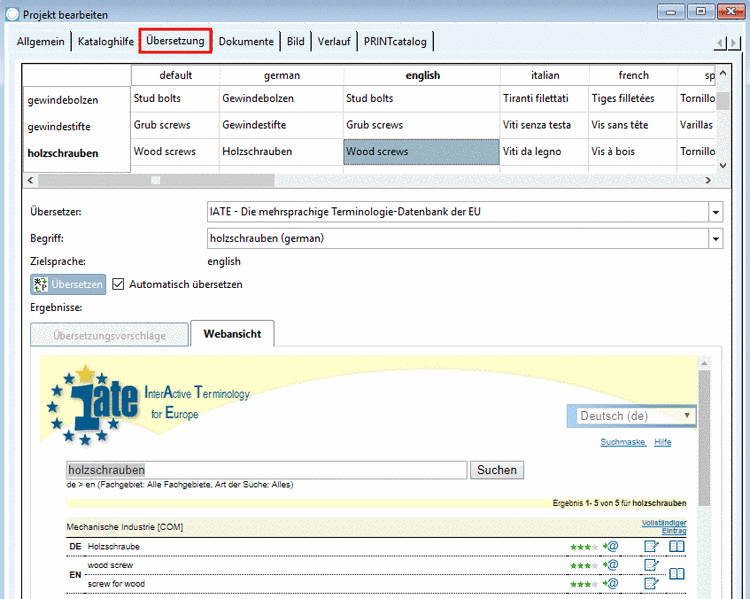The height and width of the screenshot is (599, 750).
Task: Click the english column header
Action: pyautogui.click(x=422, y=76)
